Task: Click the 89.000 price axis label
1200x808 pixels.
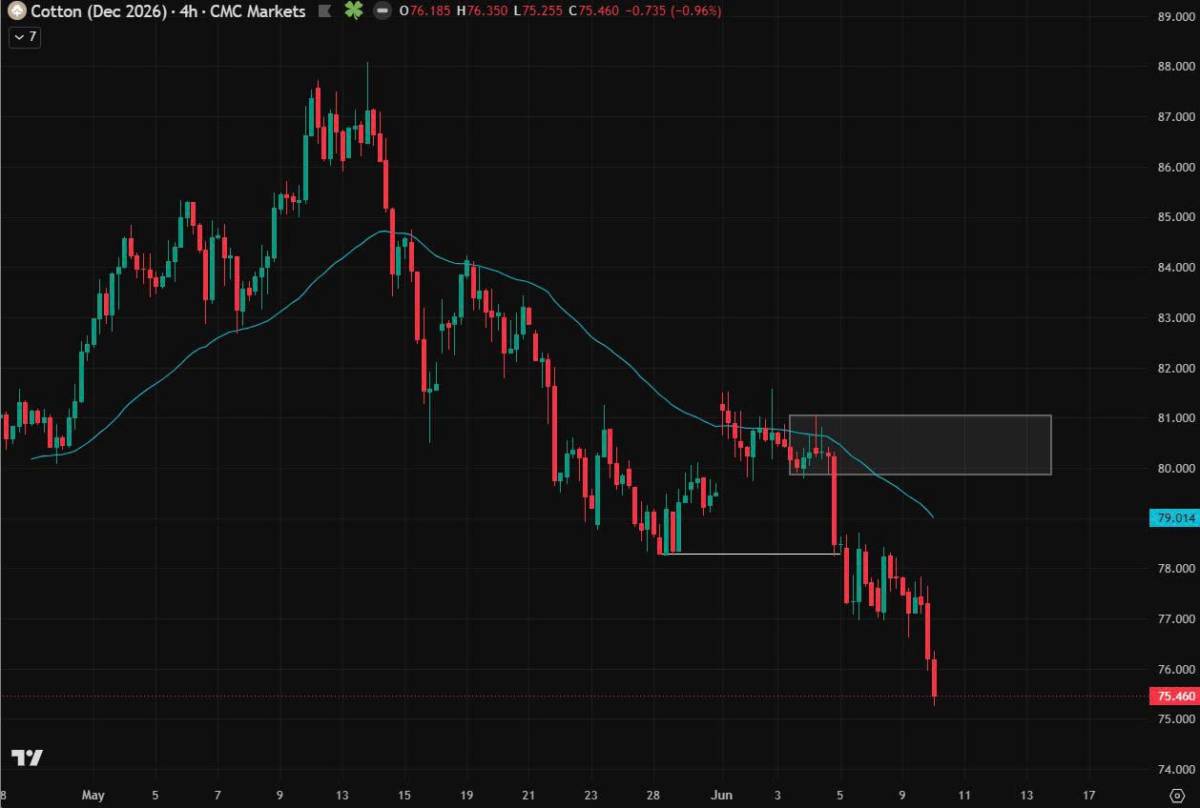Action: pos(1177,17)
